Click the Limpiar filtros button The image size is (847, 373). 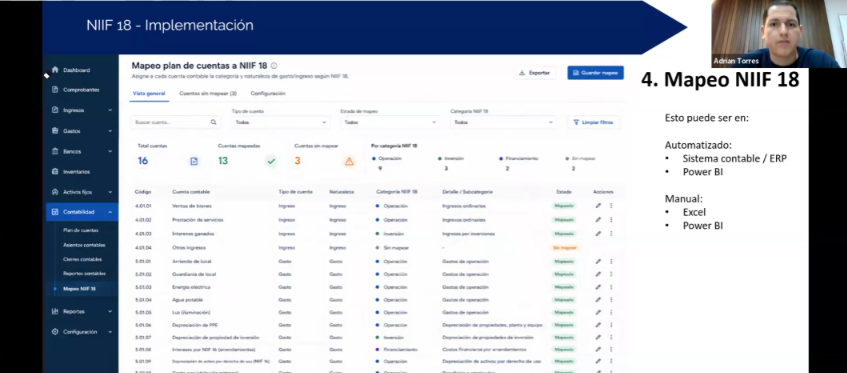[593, 123]
